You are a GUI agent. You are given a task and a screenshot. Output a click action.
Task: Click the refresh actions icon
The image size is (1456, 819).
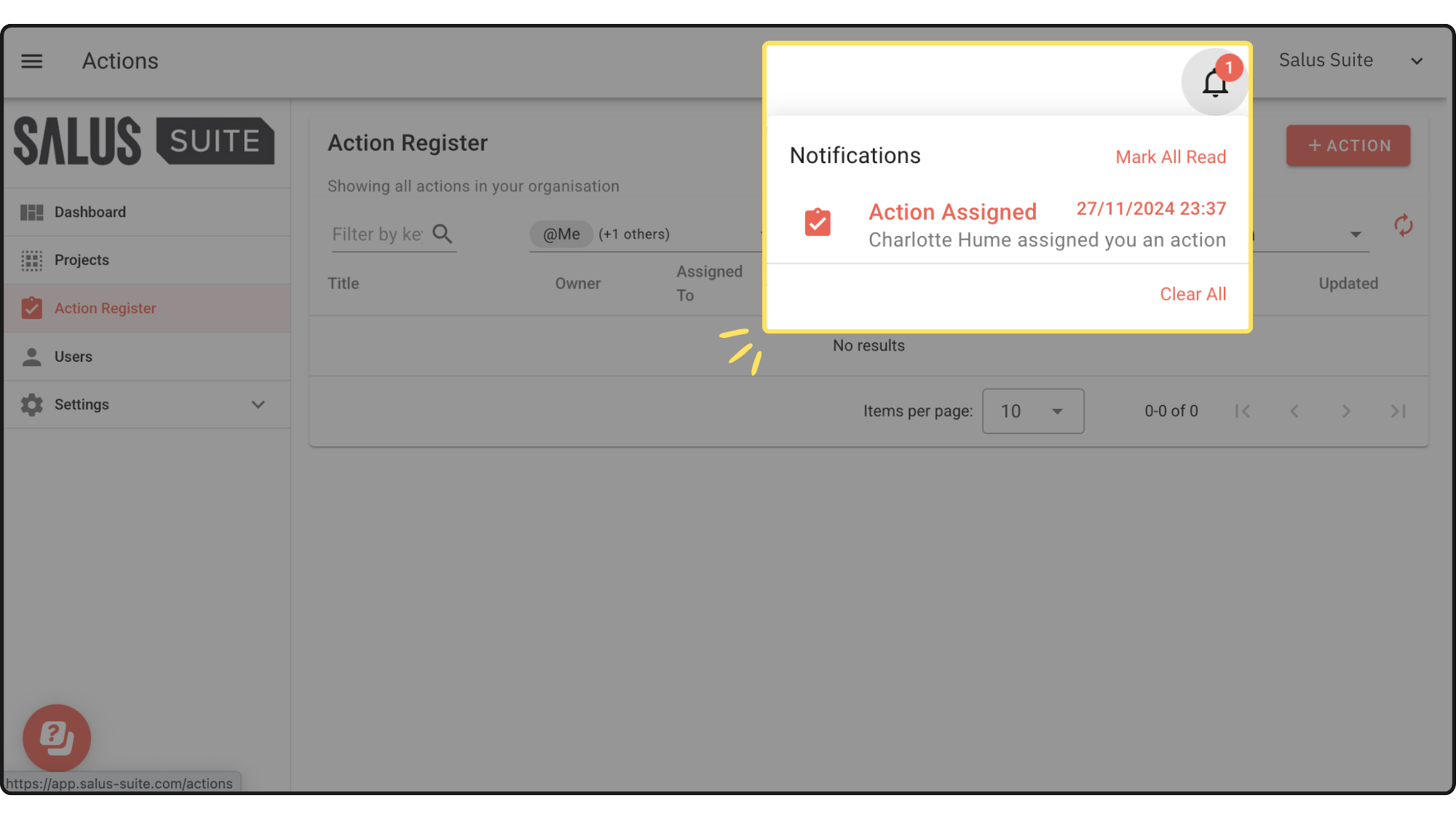(1403, 226)
